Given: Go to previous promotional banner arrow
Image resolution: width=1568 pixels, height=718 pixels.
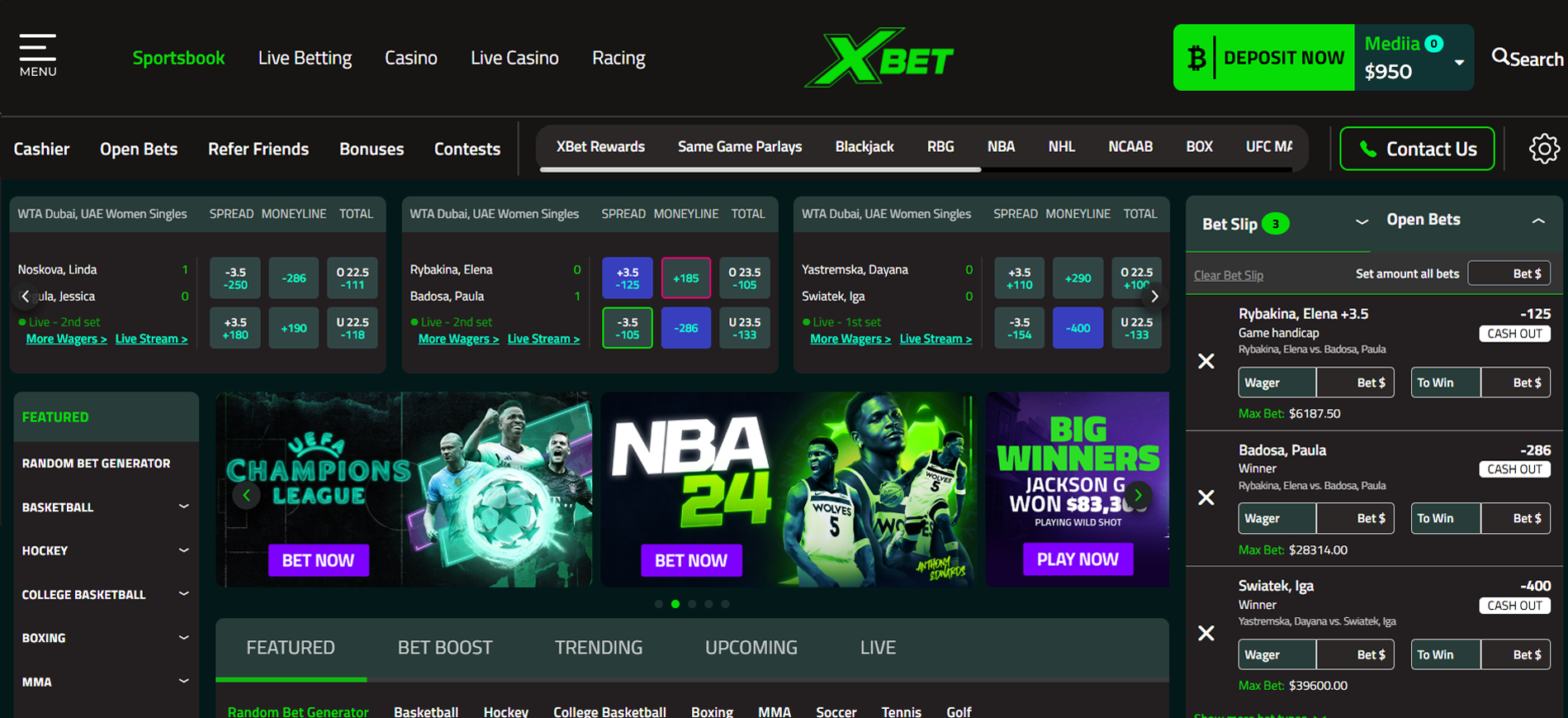Looking at the screenshot, I should 246,495.
